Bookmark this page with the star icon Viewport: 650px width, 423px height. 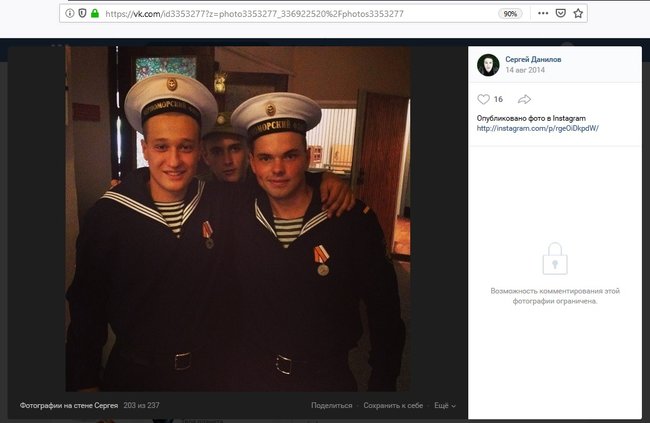pos(578,13)
